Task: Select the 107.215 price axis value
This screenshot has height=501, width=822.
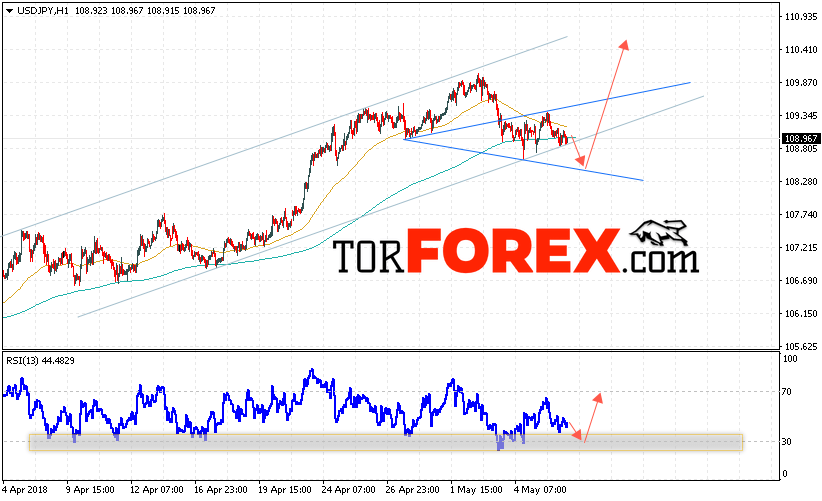Action: 801,248
